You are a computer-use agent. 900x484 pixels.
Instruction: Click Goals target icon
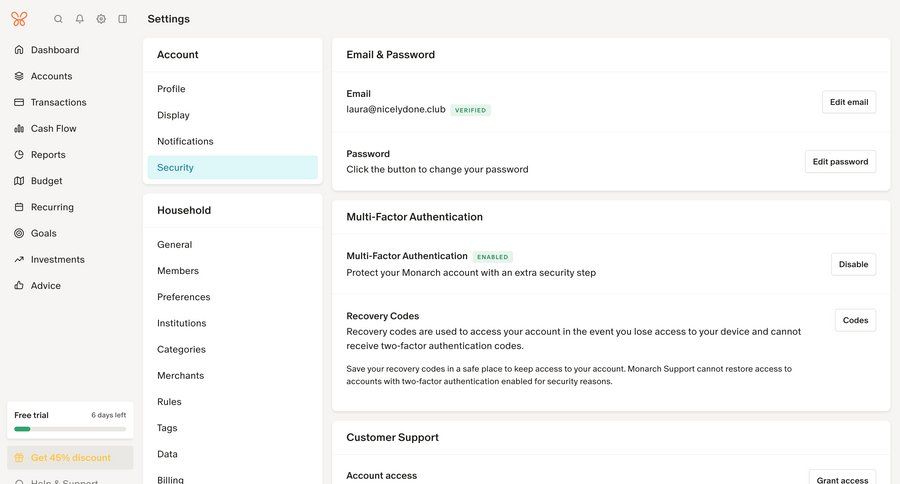(x=19, y=233)
